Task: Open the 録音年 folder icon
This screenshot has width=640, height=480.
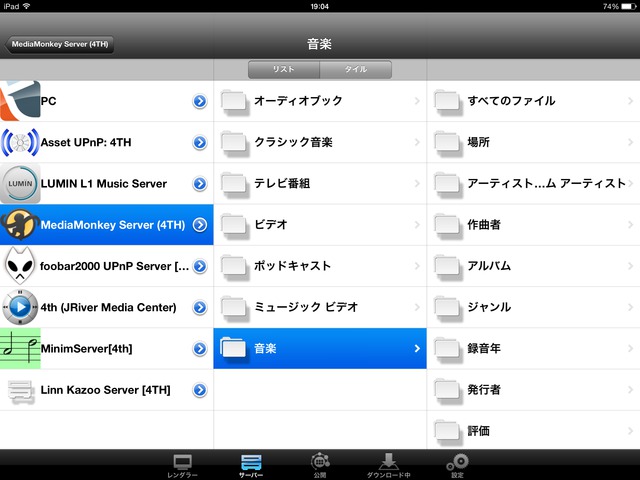Action: 447,349
